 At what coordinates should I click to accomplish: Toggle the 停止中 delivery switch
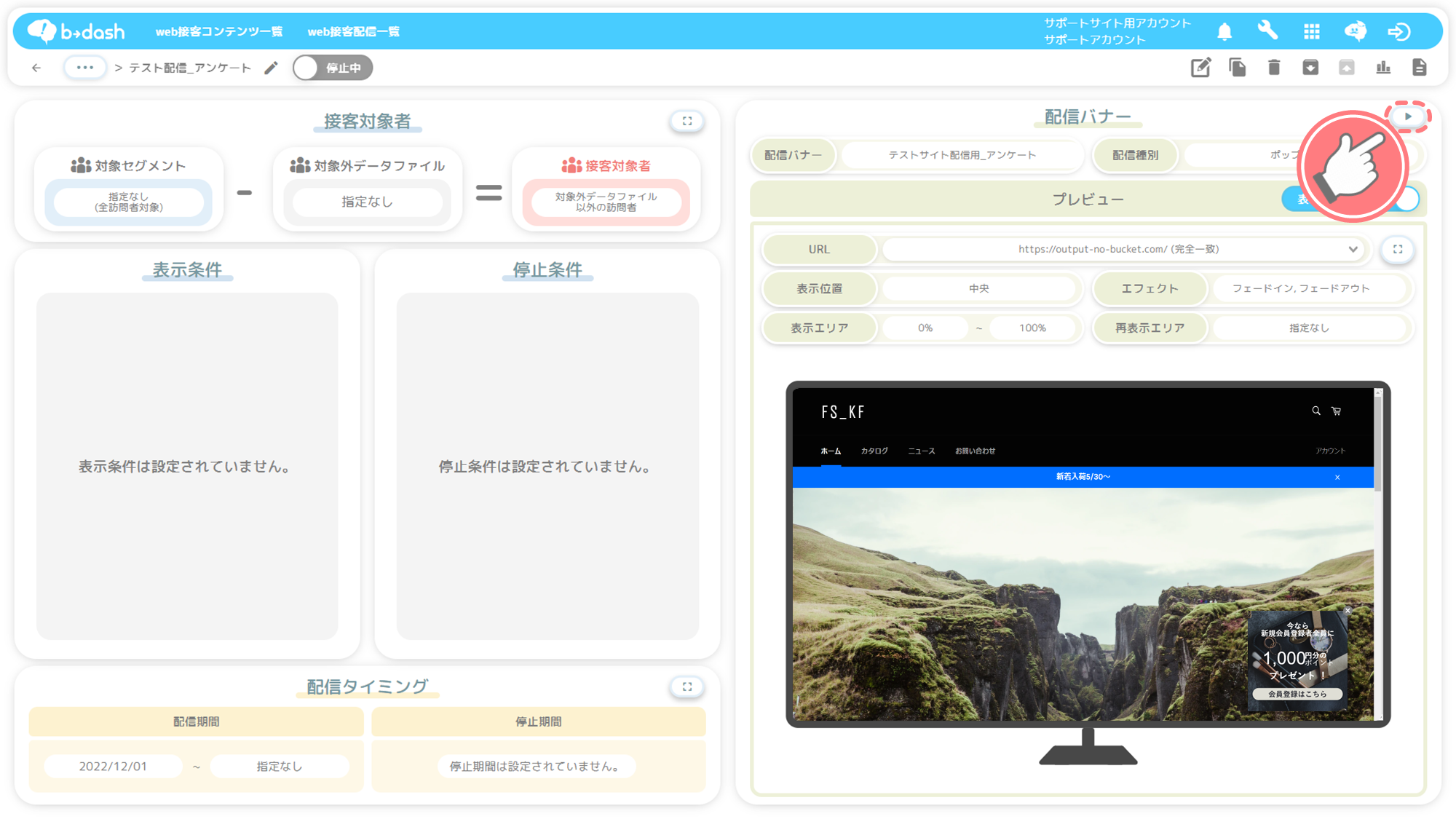[x=333, y=68]
